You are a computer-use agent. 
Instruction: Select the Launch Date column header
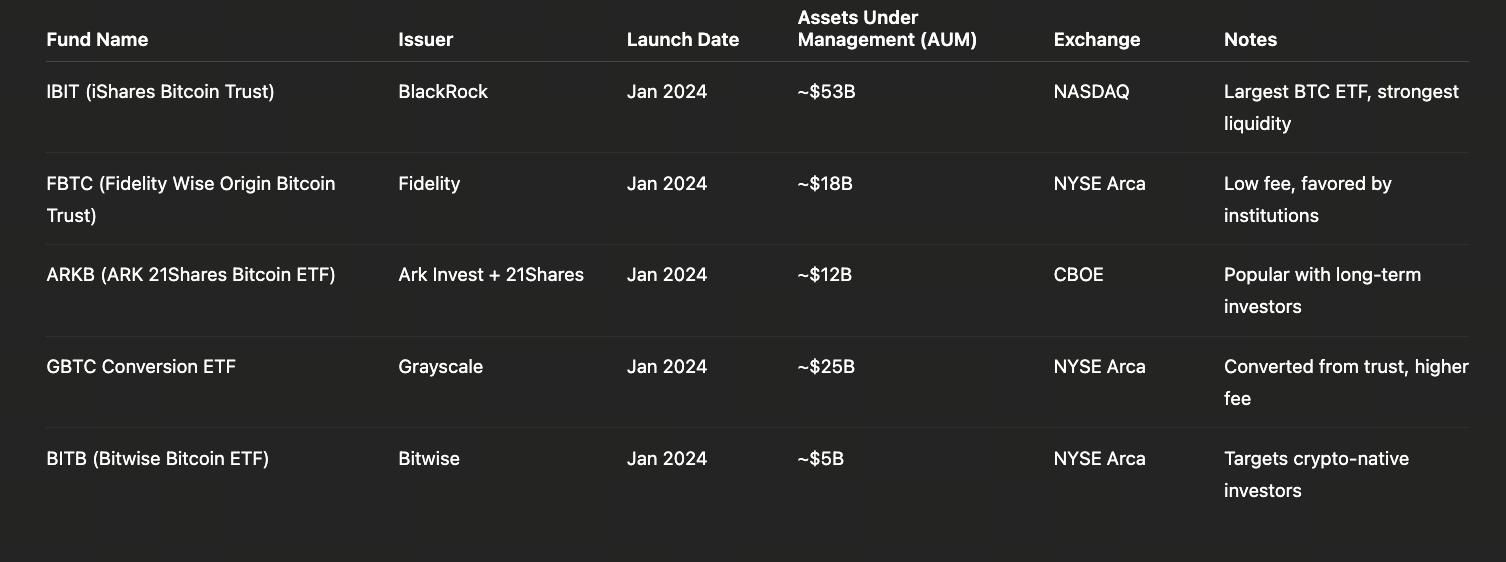(x=682, y=40)
